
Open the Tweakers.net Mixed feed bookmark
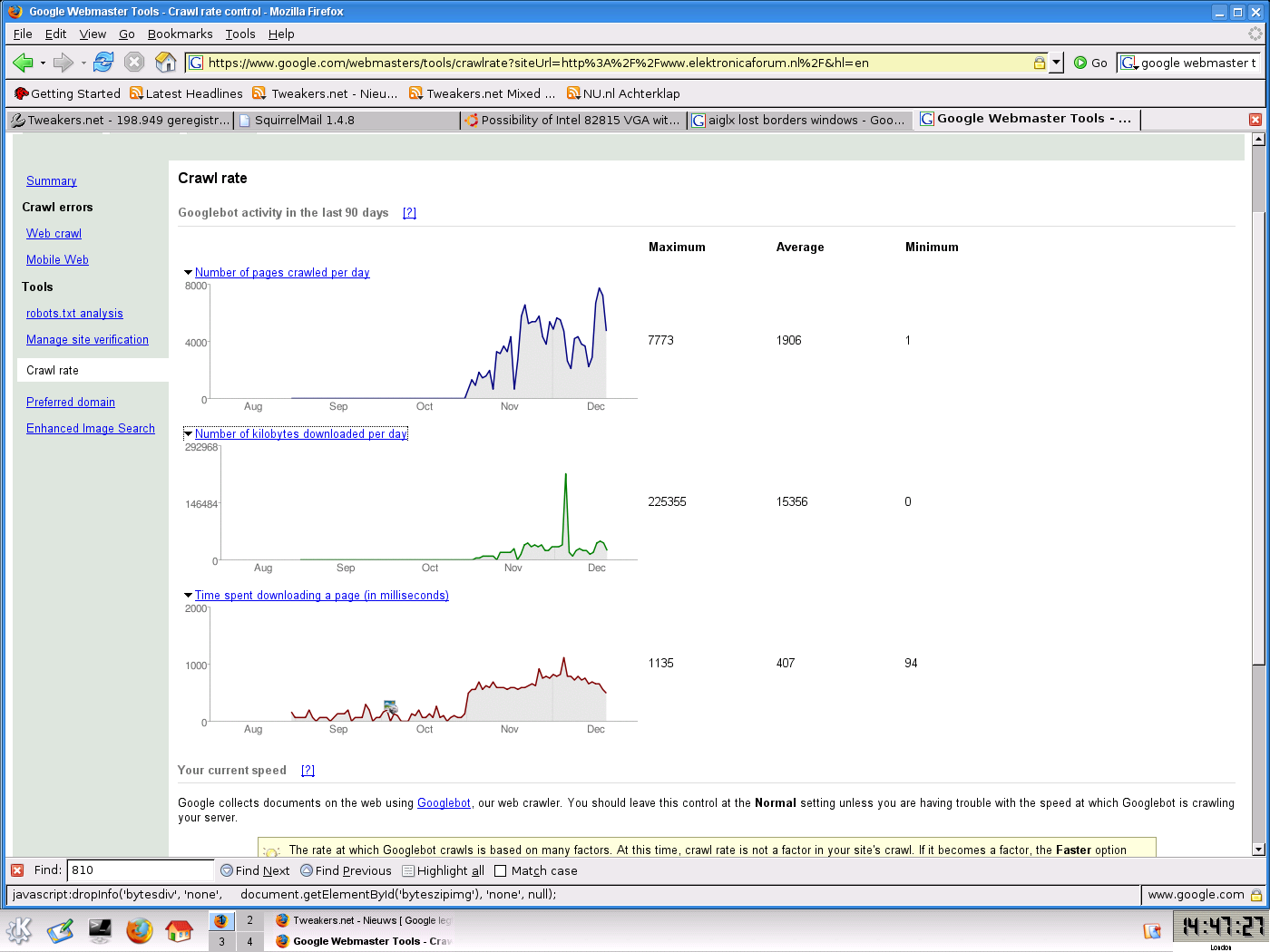[x=482, y=93]
